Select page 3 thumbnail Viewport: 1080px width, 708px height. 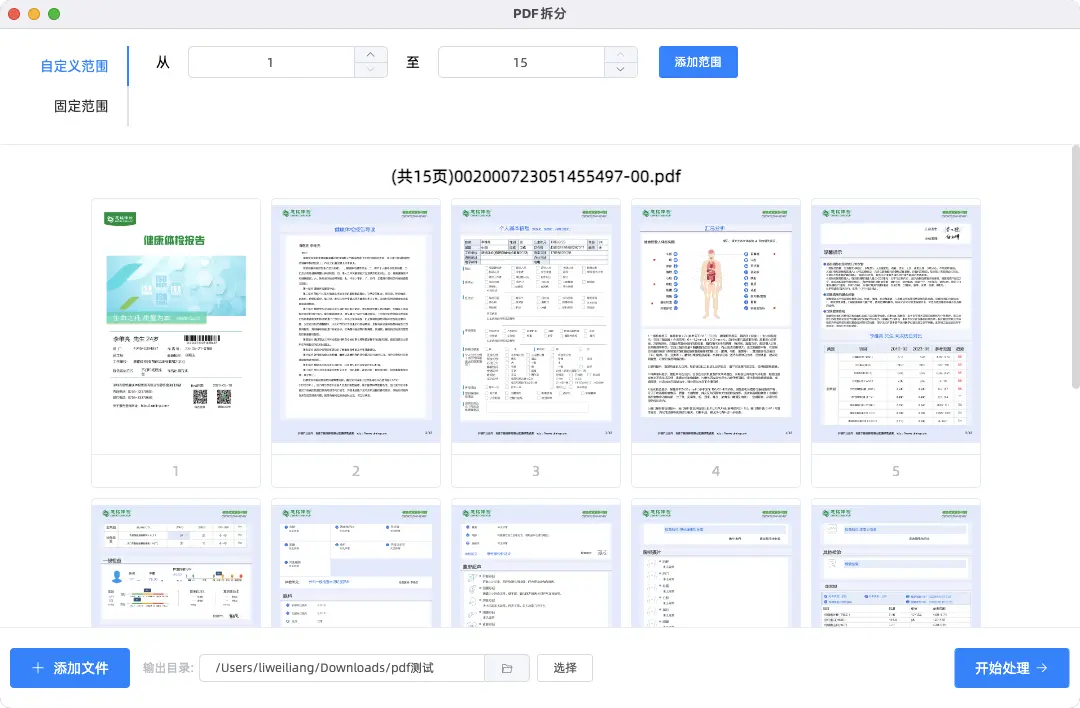[x=536, y=343]
